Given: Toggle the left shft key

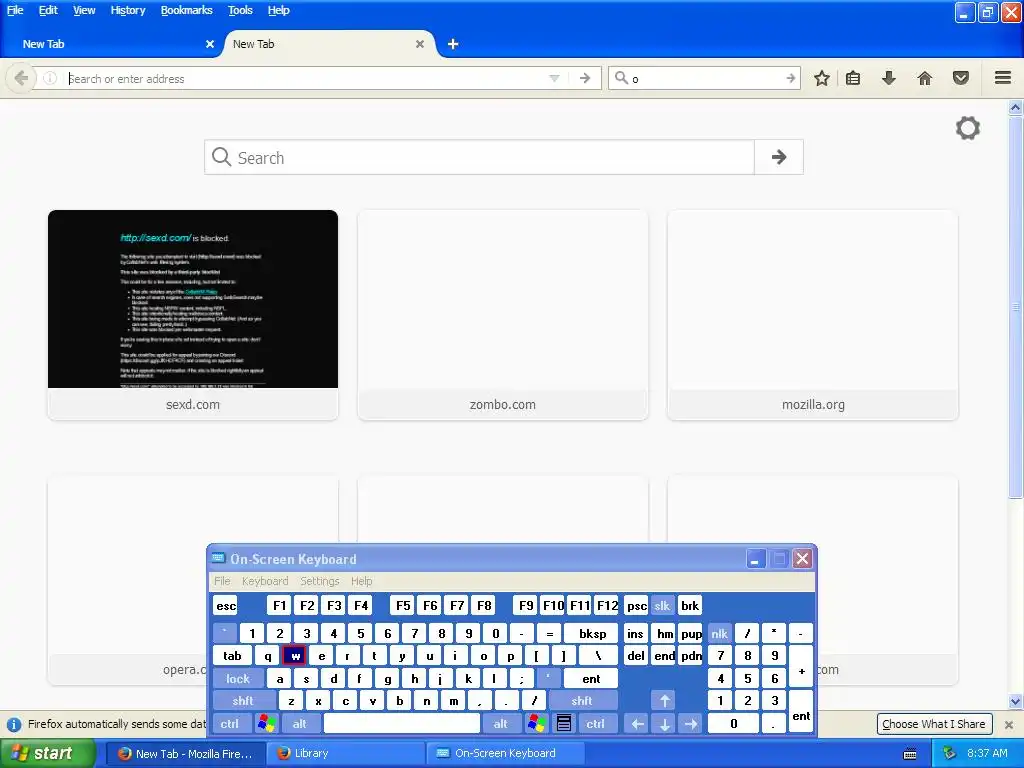Looking at the screenshot, I should point(243,701).
